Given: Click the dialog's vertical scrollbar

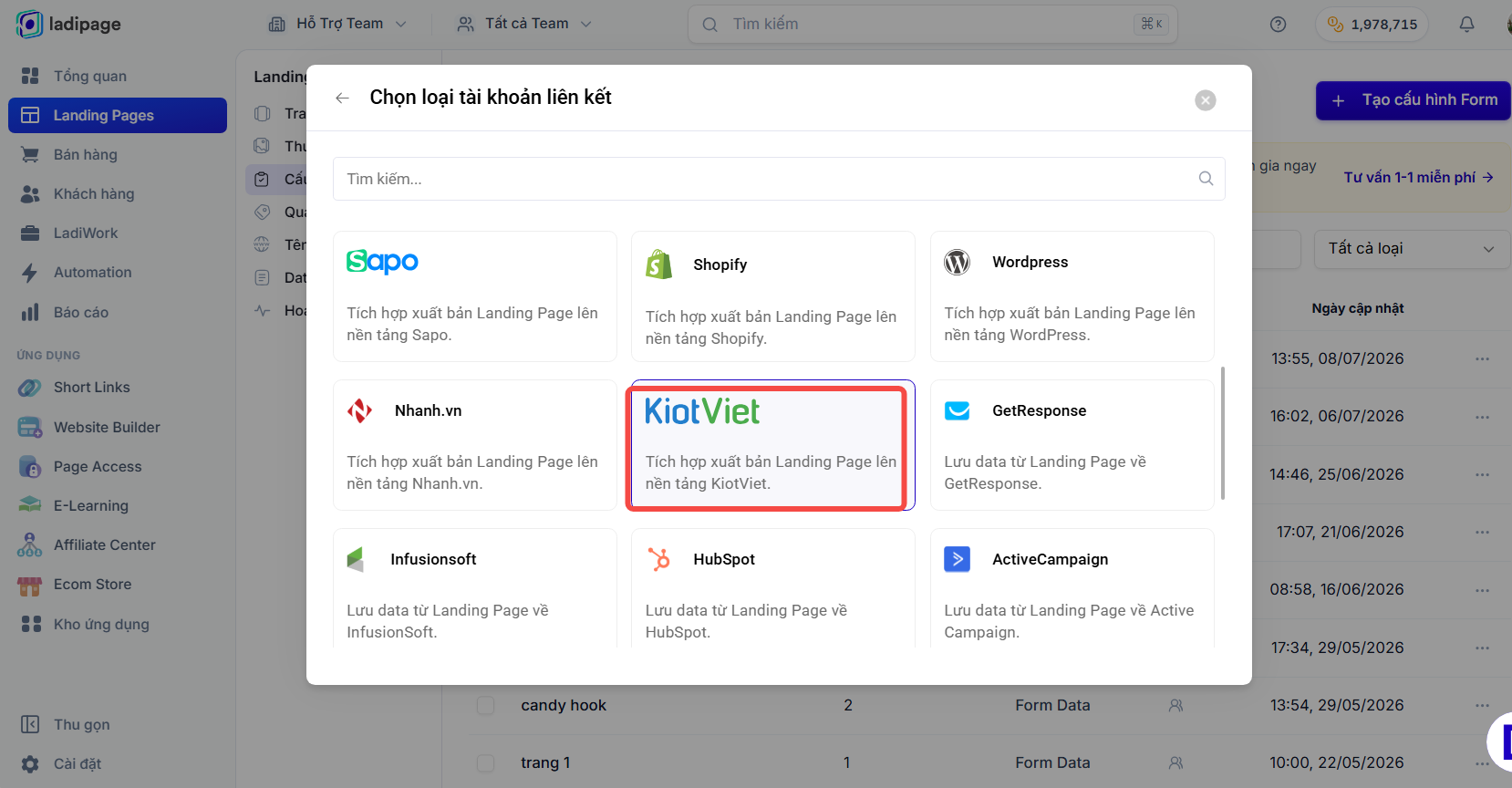Looking at the screenshot, I should pos(1222,433).
